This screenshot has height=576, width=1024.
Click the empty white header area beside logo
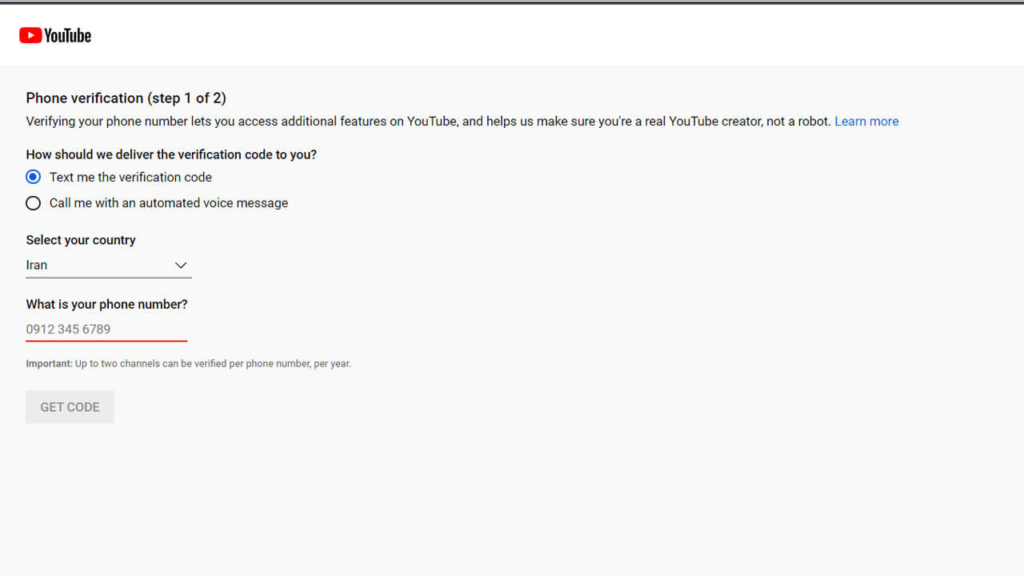(x=550, y=36)
